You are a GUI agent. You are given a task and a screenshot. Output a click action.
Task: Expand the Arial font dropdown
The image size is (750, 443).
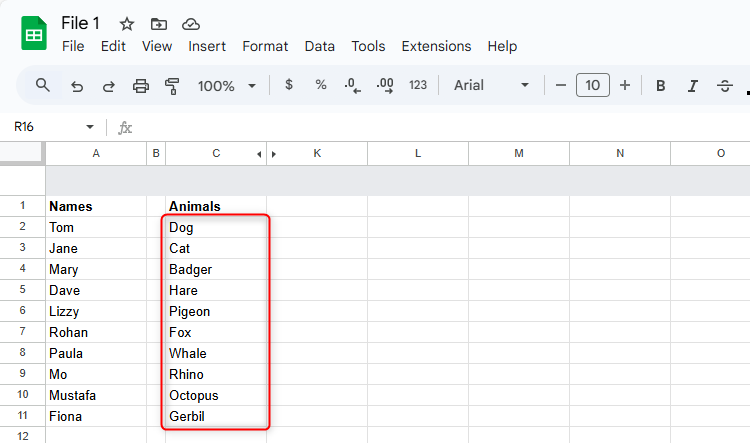[x=491, y=86]
